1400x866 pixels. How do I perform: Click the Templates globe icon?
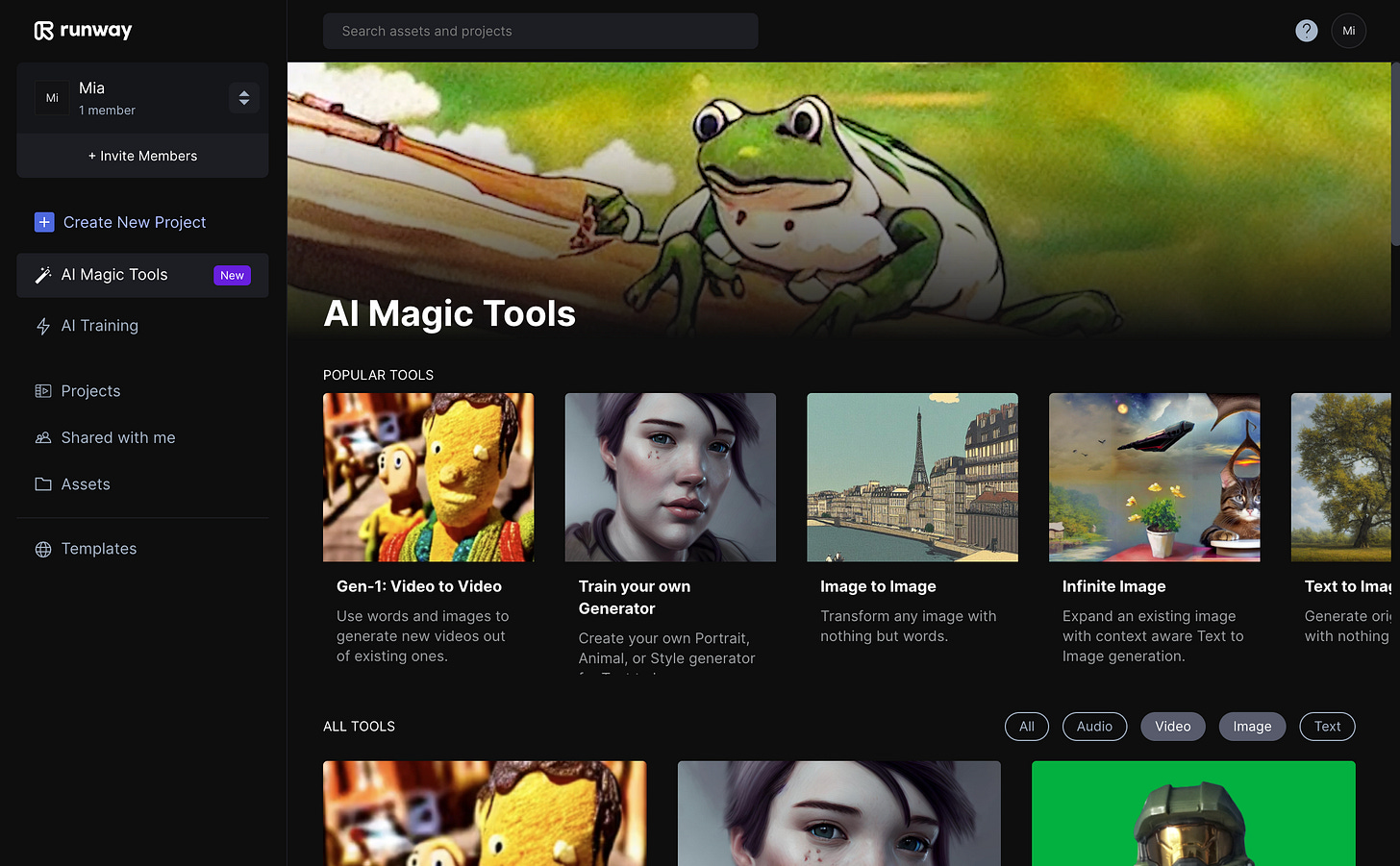(43, 549)
